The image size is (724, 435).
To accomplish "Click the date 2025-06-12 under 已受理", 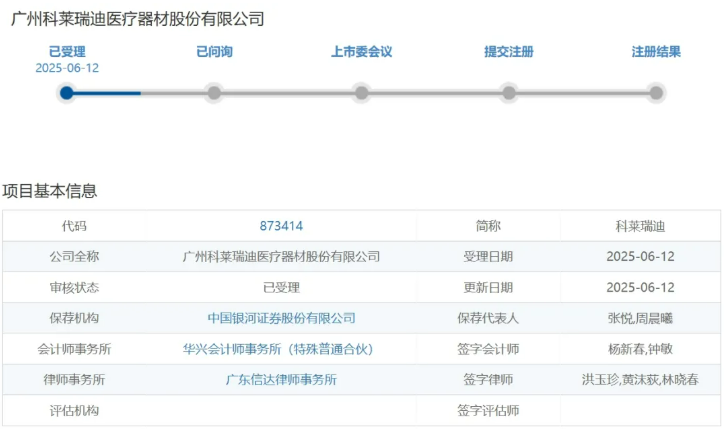I will click(x=67, y=68).
